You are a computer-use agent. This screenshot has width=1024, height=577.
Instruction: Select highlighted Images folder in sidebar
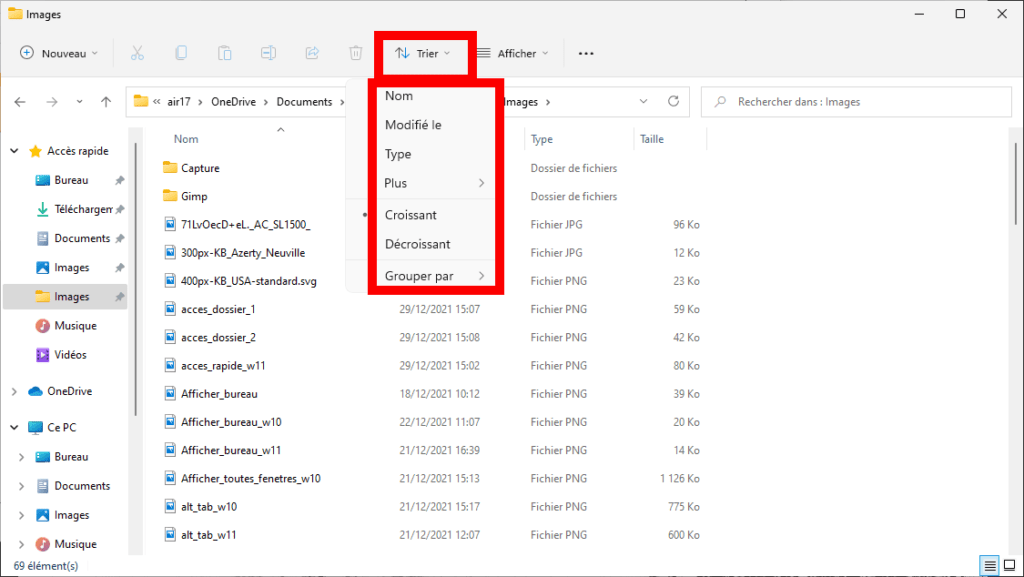(x=65, y=297)
